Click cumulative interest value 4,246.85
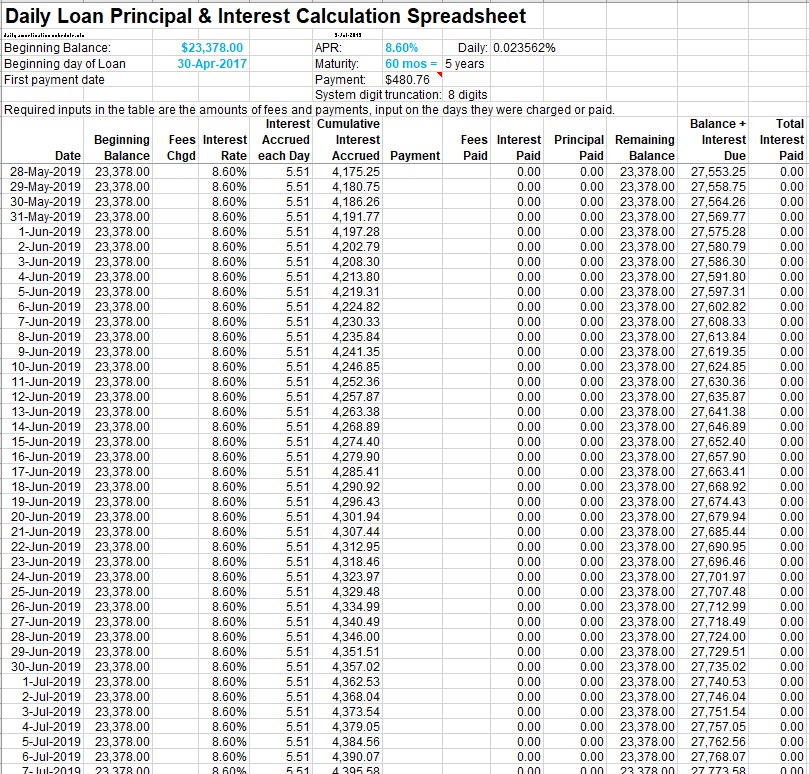The image size is (809, 774). [356, 366]
